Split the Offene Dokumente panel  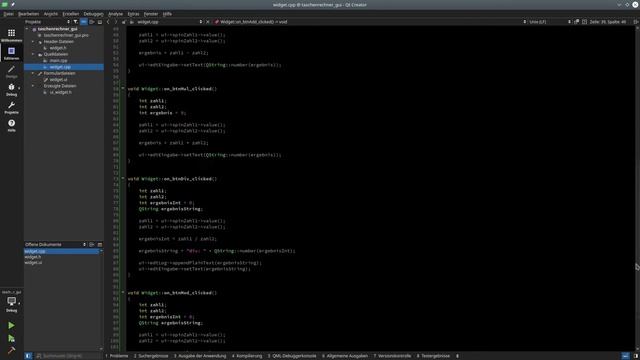tap(92, 244)
